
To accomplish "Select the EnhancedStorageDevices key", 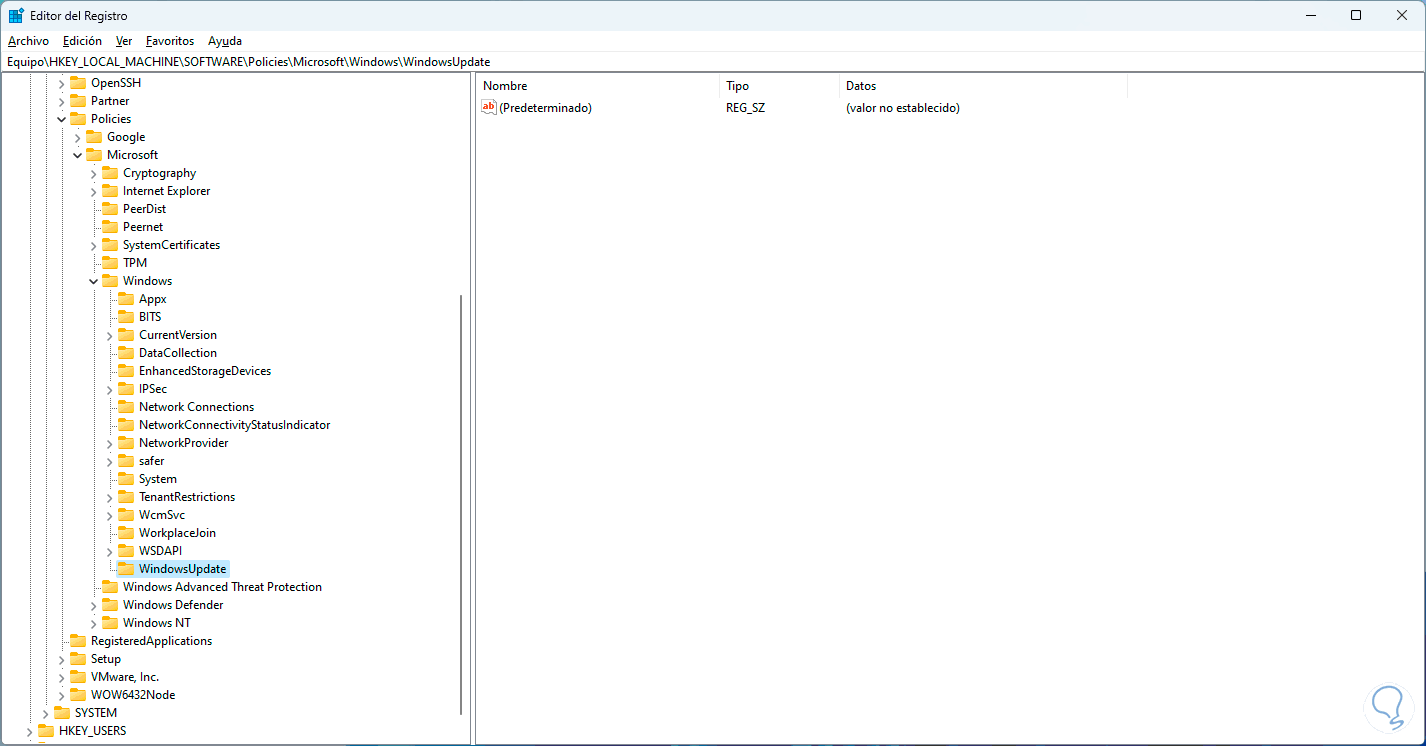I will (205, 371).
